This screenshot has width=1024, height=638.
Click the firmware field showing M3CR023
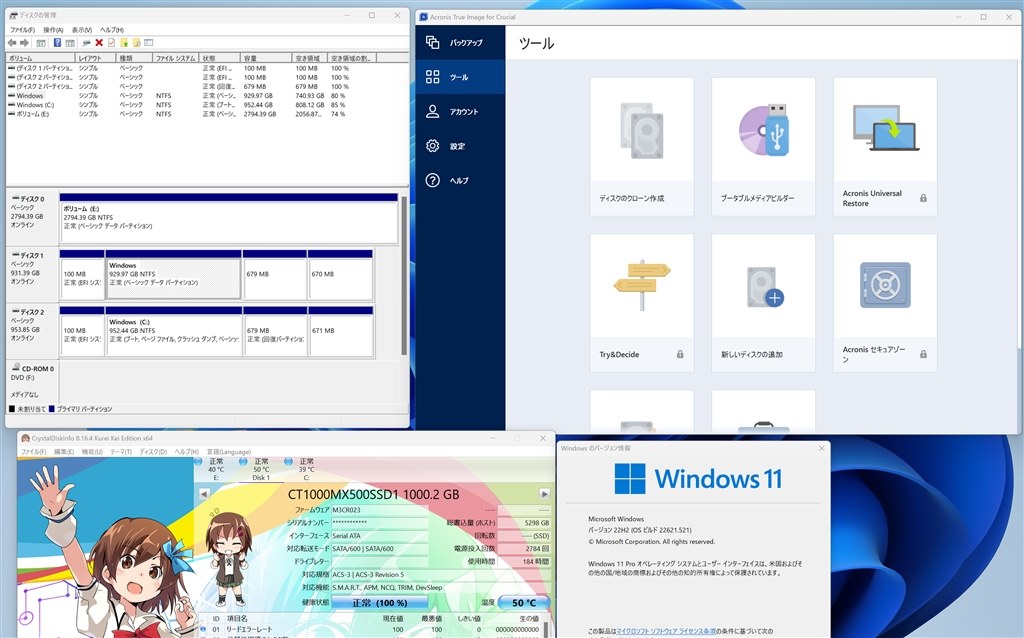pyautogui.click(x=379, y=510)
